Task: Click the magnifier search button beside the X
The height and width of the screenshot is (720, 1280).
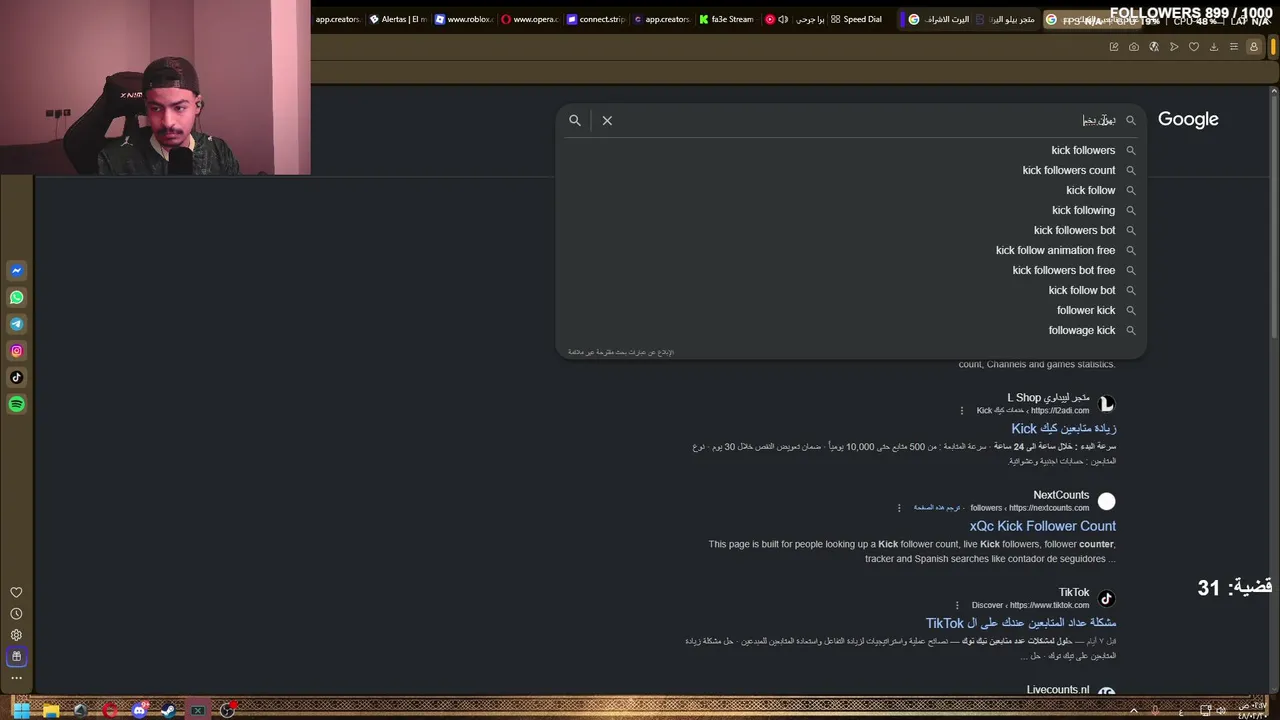Action: pos(575,120)
